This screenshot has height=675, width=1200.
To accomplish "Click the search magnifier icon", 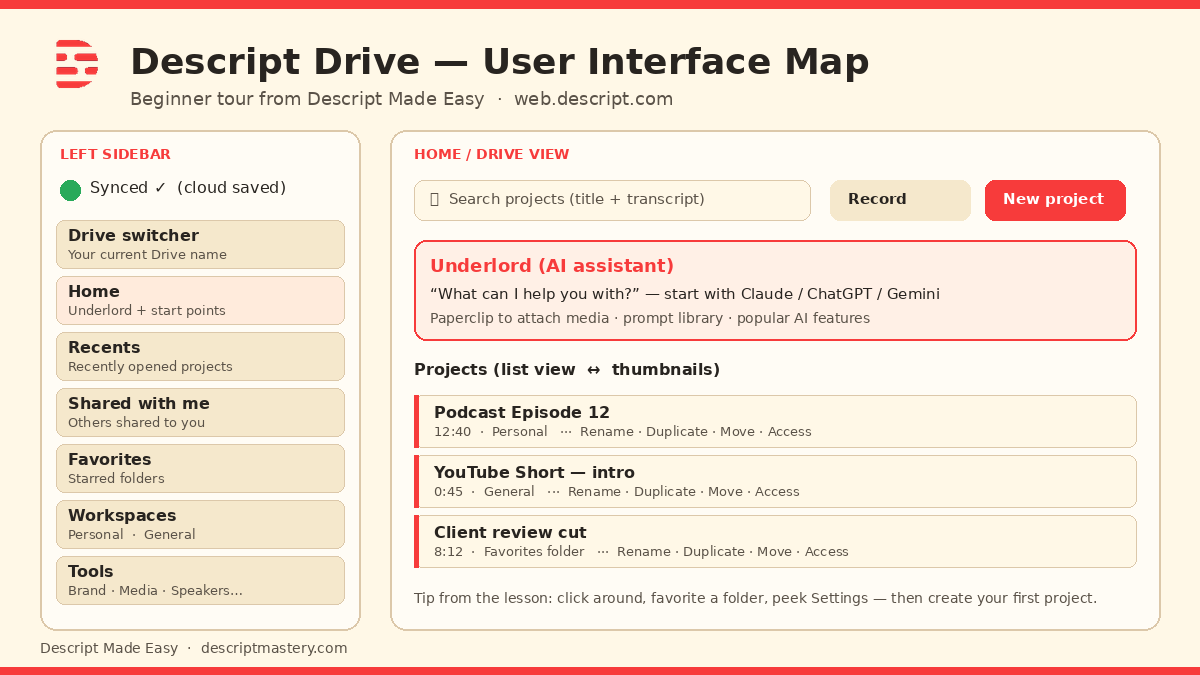I will pos(434,199).
